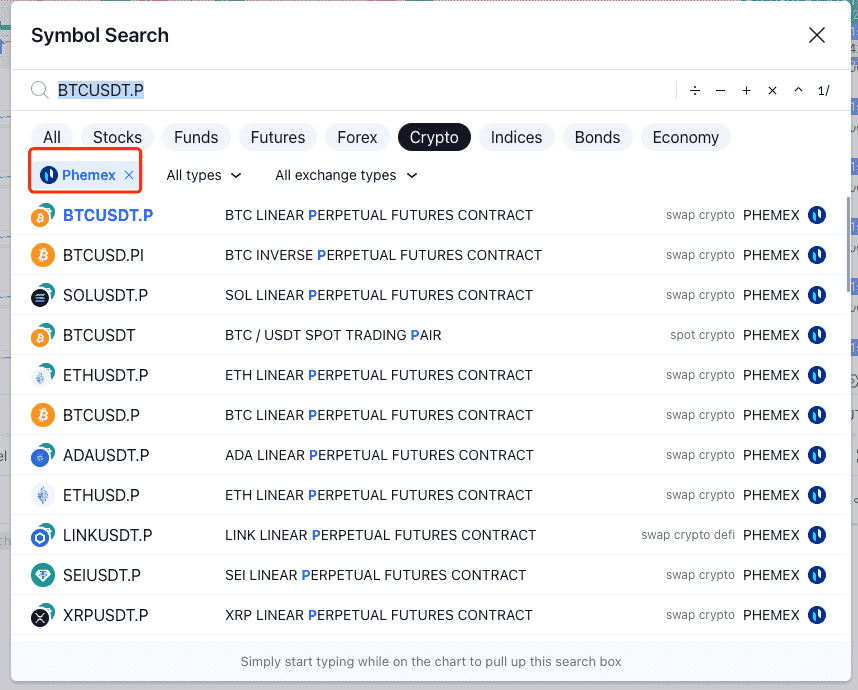858x690 pixels.
Task: Click the Bitcoin icon beside BTCUSD.PI
Action: pyautogui.click(x=43, y=255)
